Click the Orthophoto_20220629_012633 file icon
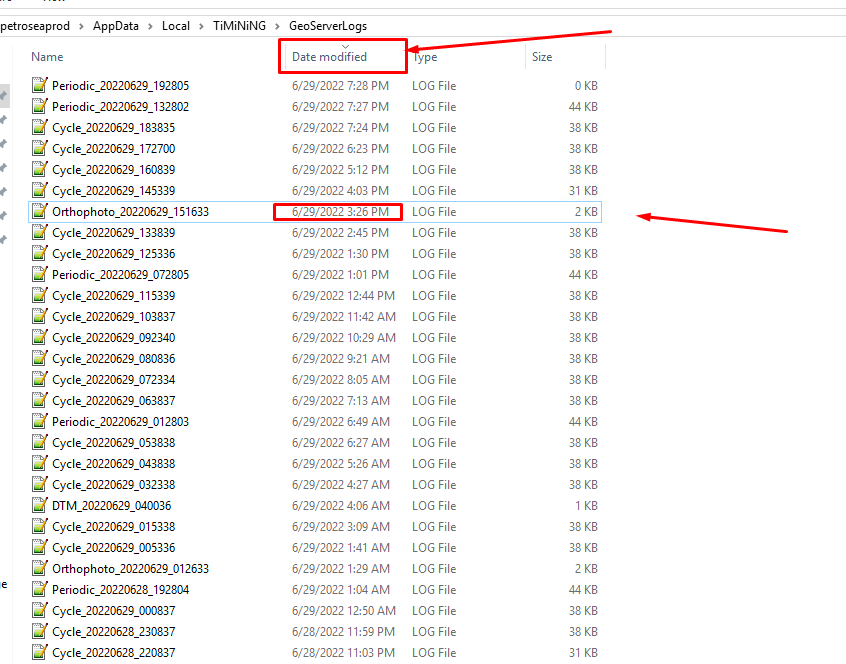Screen dimensions: 846x664 40,569
